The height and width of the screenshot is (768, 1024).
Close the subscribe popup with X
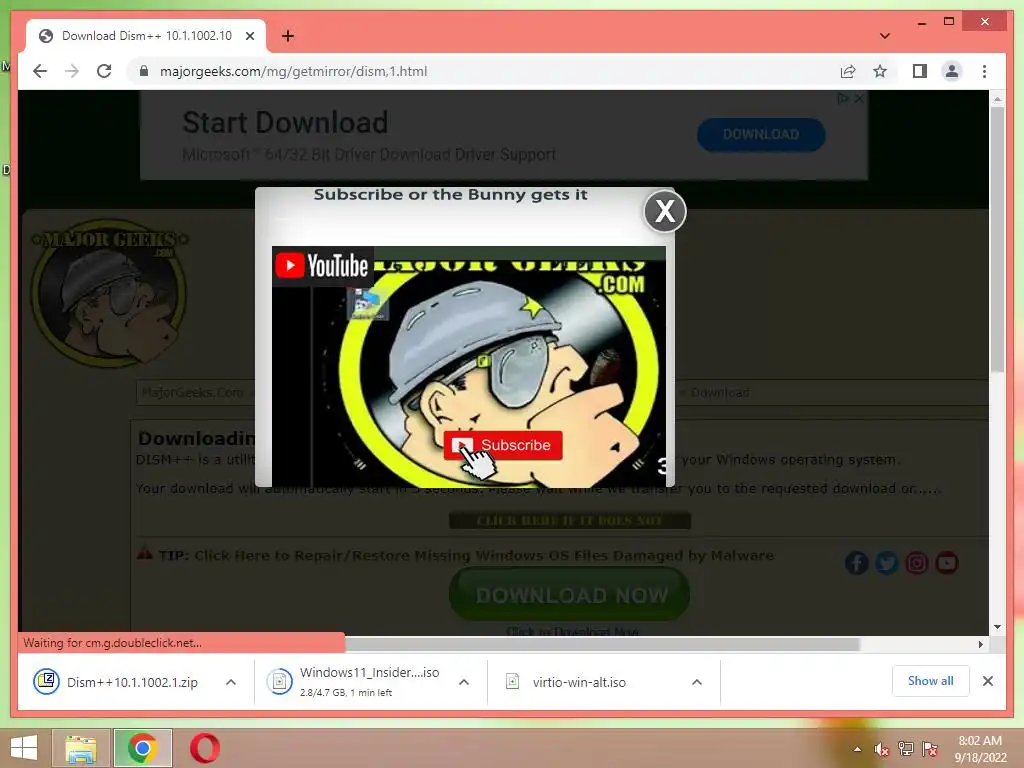click(x=665, y=211)
